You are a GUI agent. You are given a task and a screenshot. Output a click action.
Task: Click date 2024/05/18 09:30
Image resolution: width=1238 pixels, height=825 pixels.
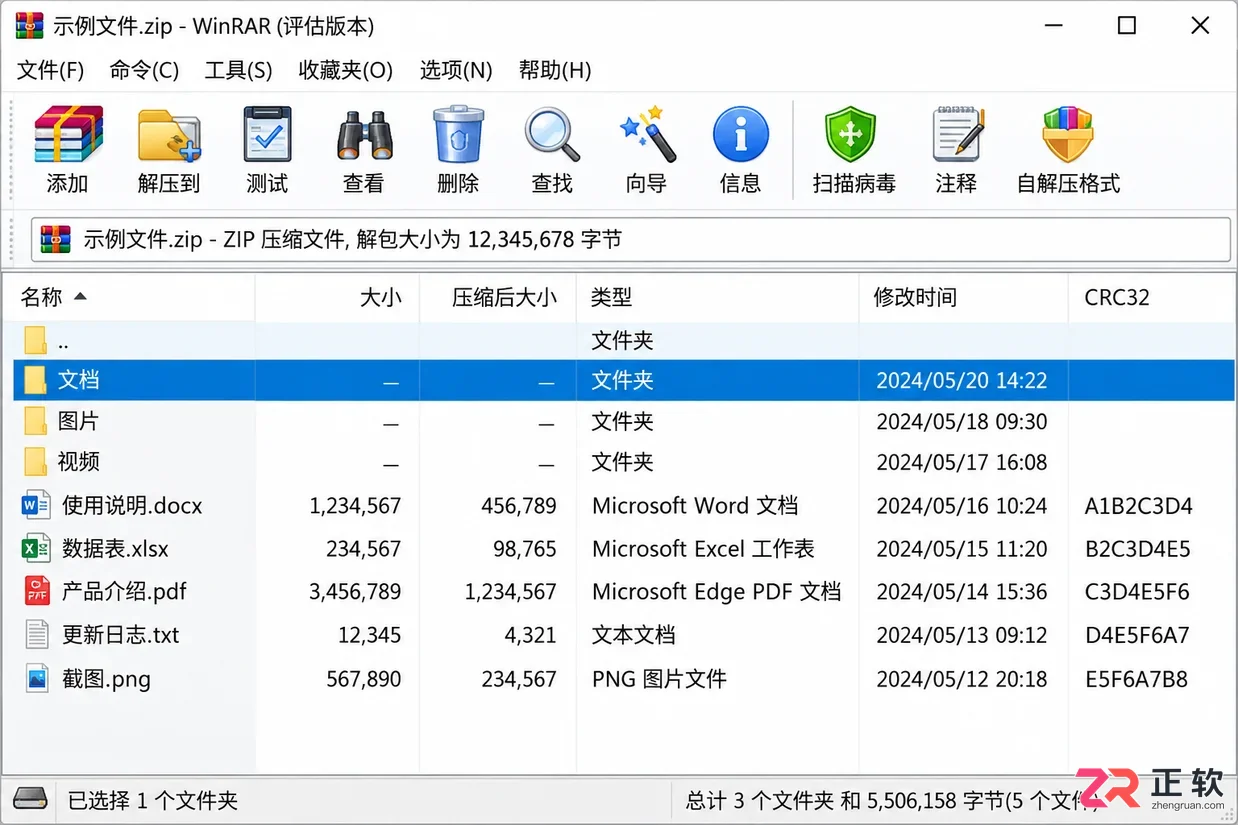962,422
